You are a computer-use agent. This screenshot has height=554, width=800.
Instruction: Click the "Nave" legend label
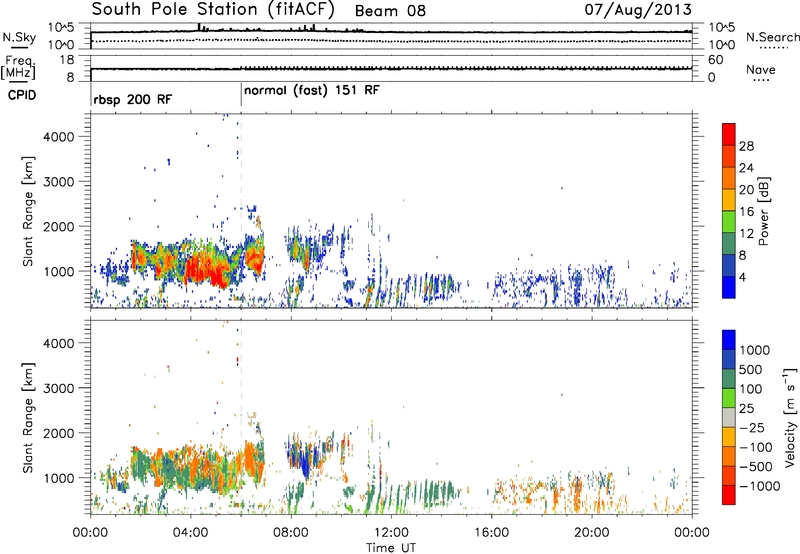[761, 69]
